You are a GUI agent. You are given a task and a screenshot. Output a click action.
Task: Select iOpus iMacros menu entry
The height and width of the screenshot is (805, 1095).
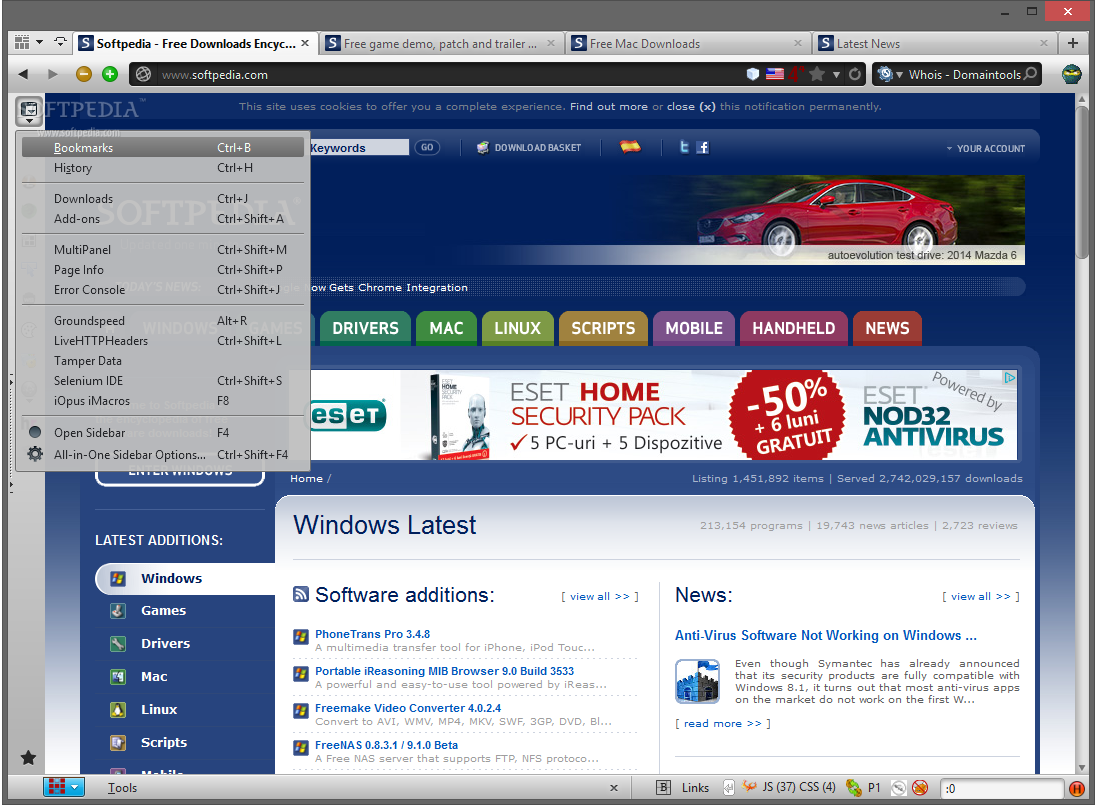[163, 401]
